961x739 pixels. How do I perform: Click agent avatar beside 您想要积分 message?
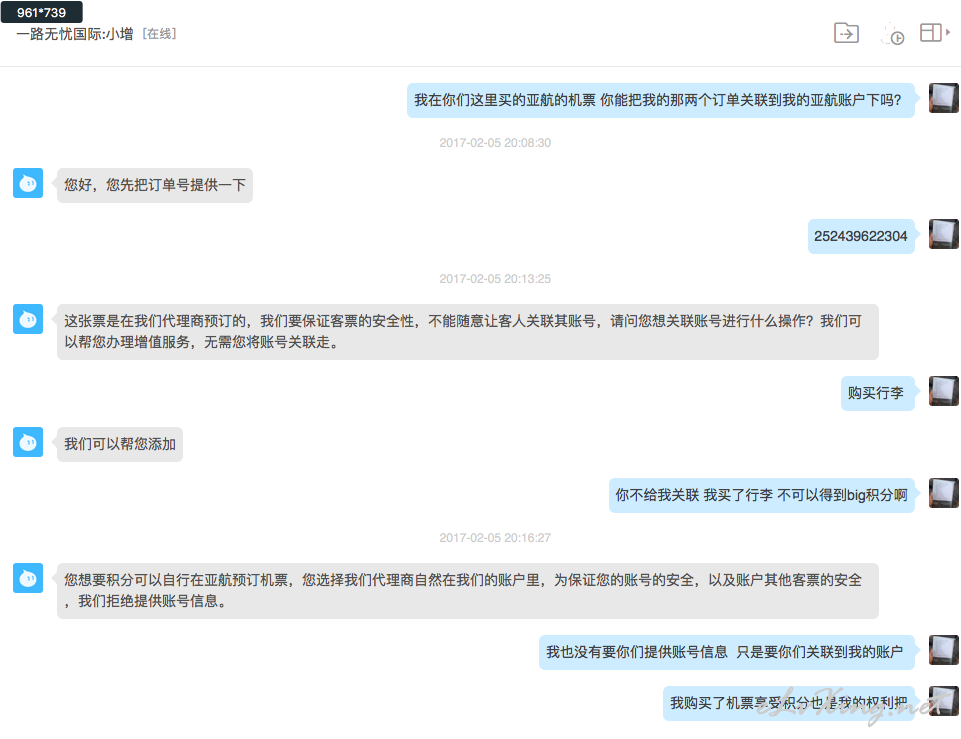[28, 578]
